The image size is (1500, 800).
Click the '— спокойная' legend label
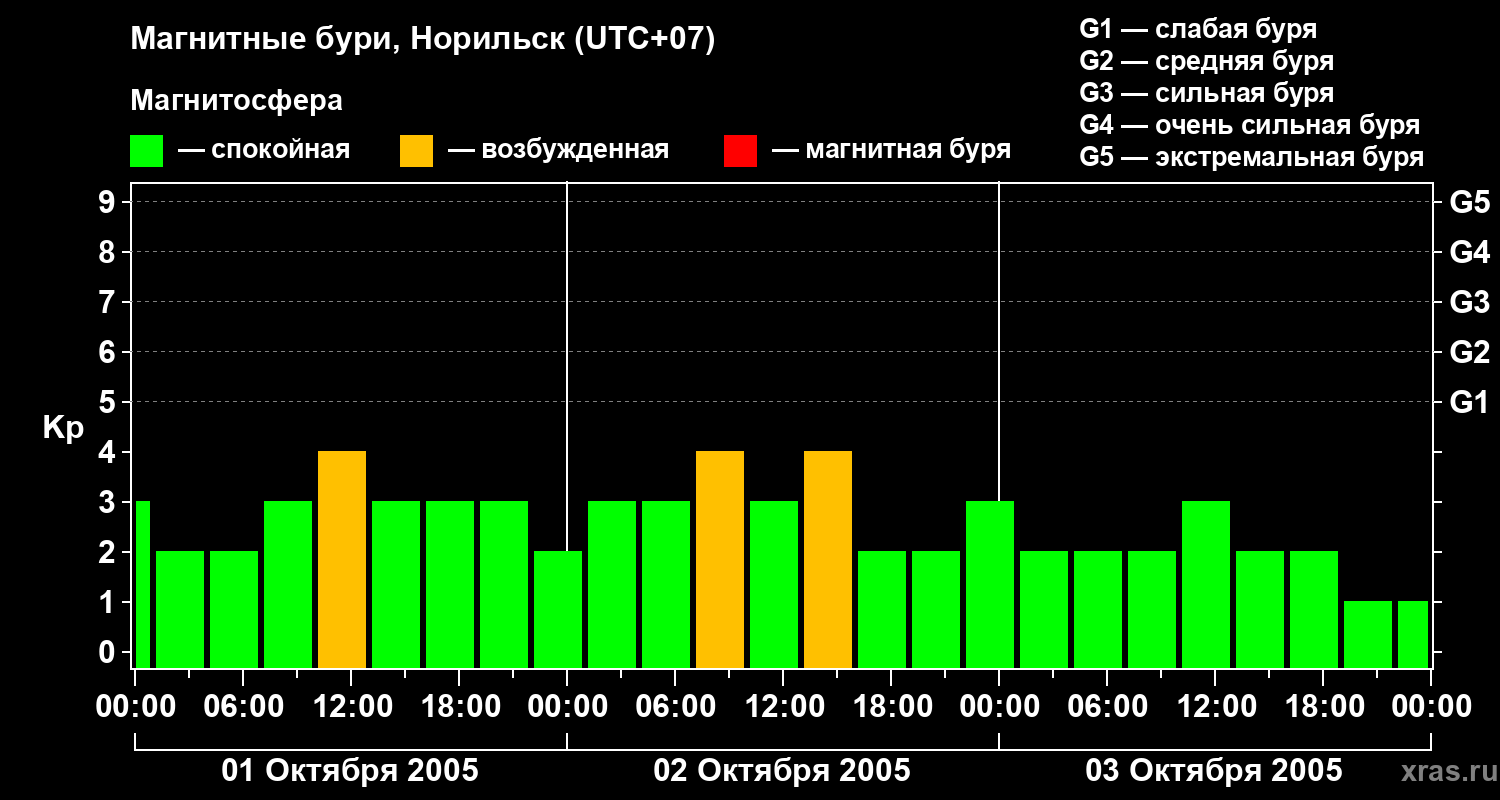(x=264, y=150)
